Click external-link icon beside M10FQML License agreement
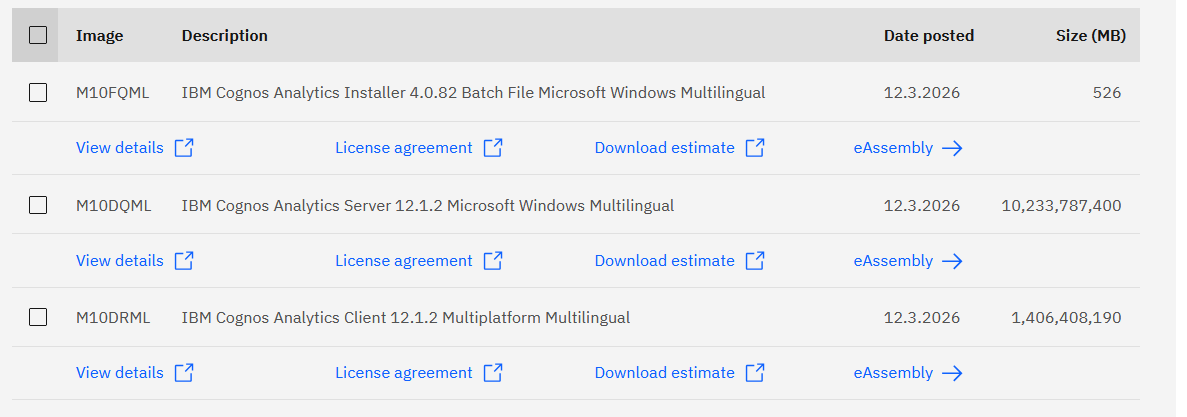Screen dimensions: 1187x417 tap(493, 148)
